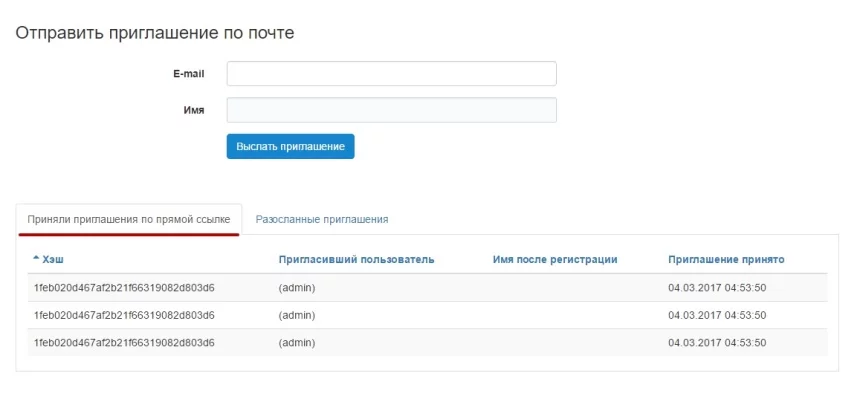This screenshot has width=860, height=402.
Task: Click the hash in the first table row
Action: click(x=124, y=288)
